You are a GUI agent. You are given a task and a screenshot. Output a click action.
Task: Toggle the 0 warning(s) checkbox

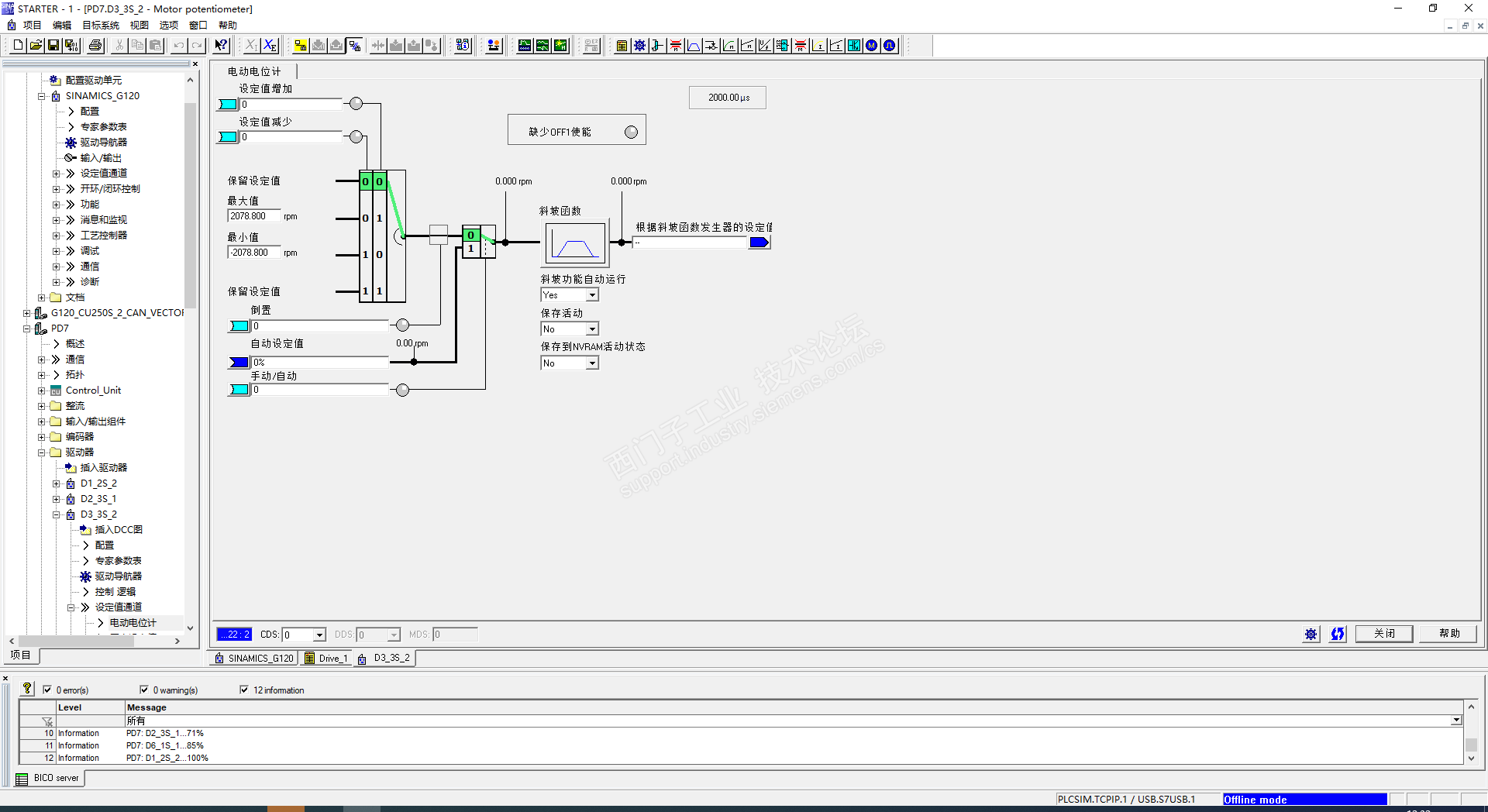point(144,690)
